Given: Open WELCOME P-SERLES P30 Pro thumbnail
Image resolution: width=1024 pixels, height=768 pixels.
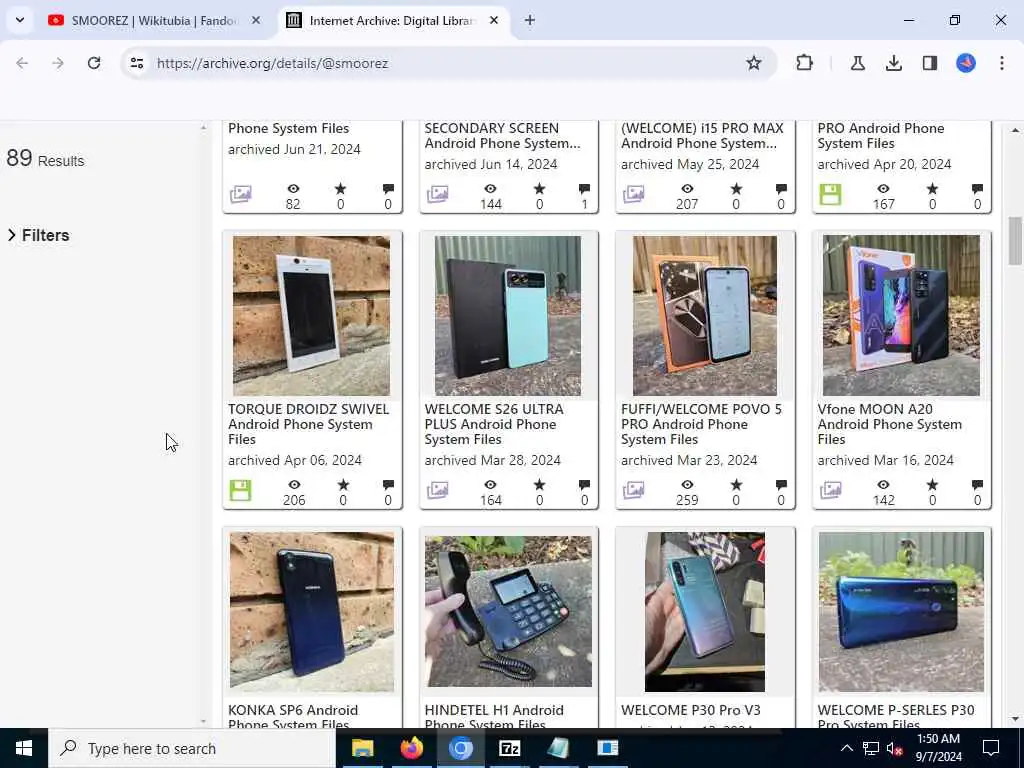Looking at the screenshot, I should (901, 611).
